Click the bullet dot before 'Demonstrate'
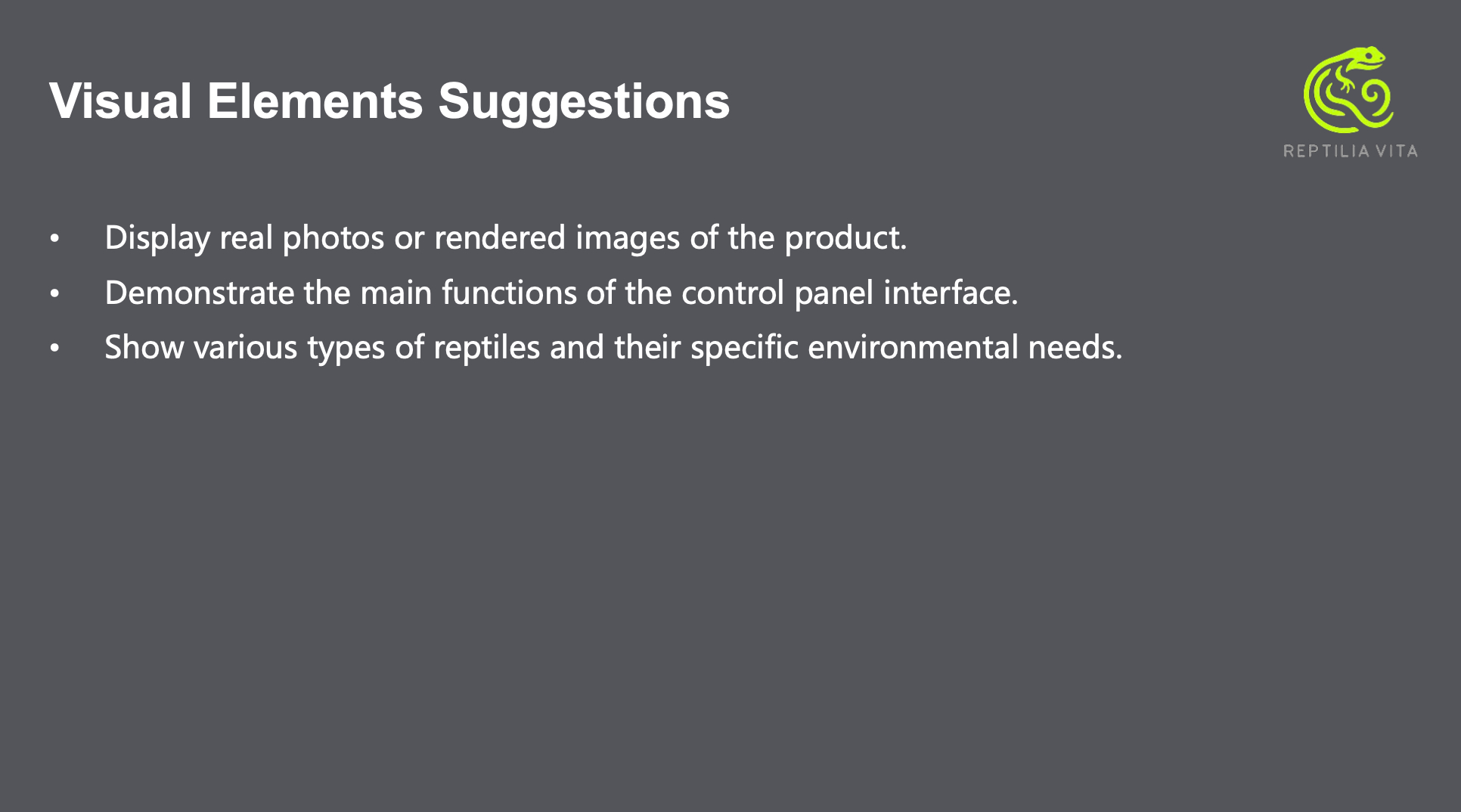The width and height of the screenshot is (1461, 812). [54, 294]
